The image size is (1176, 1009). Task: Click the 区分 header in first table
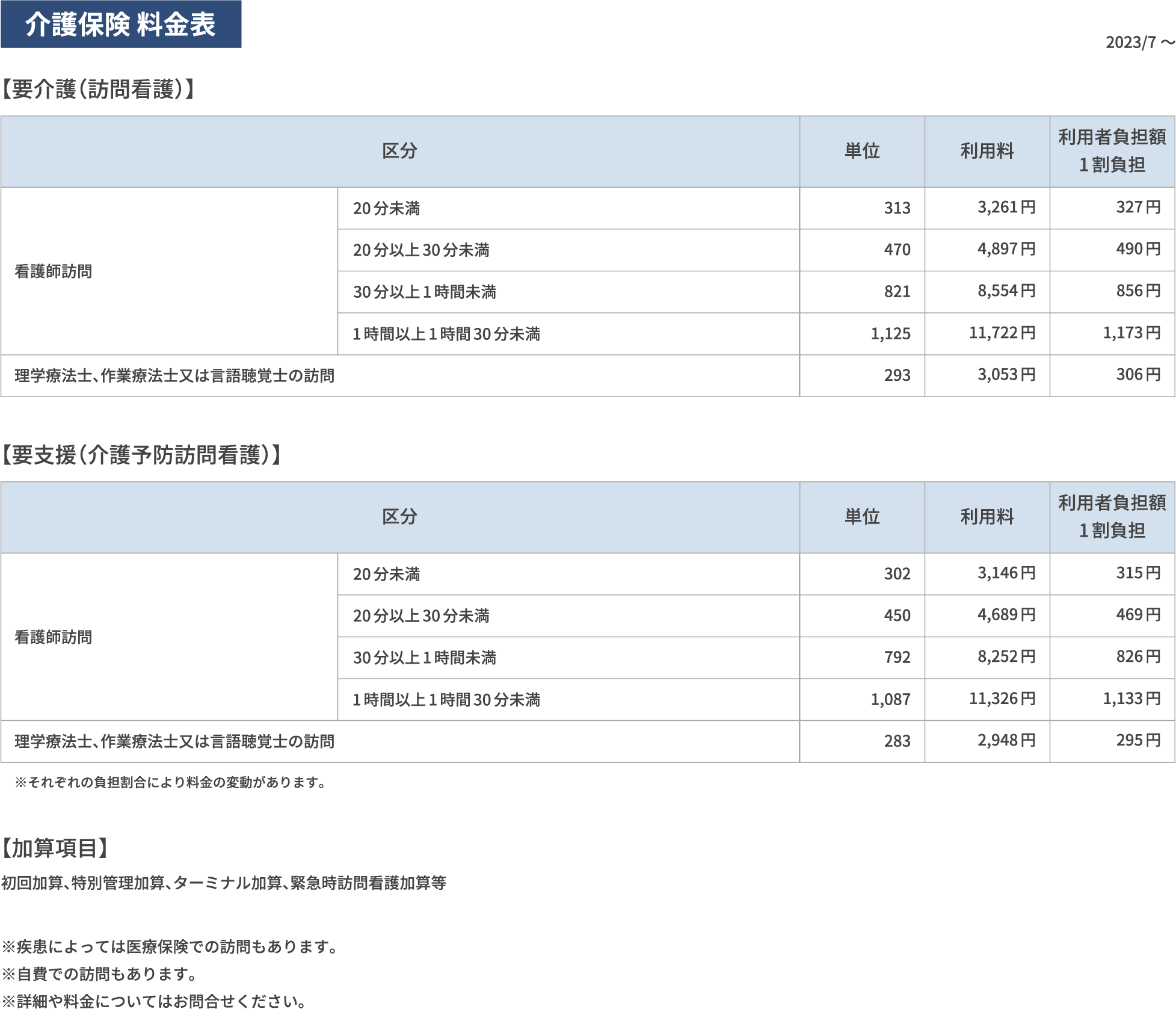tap(399, 151)
